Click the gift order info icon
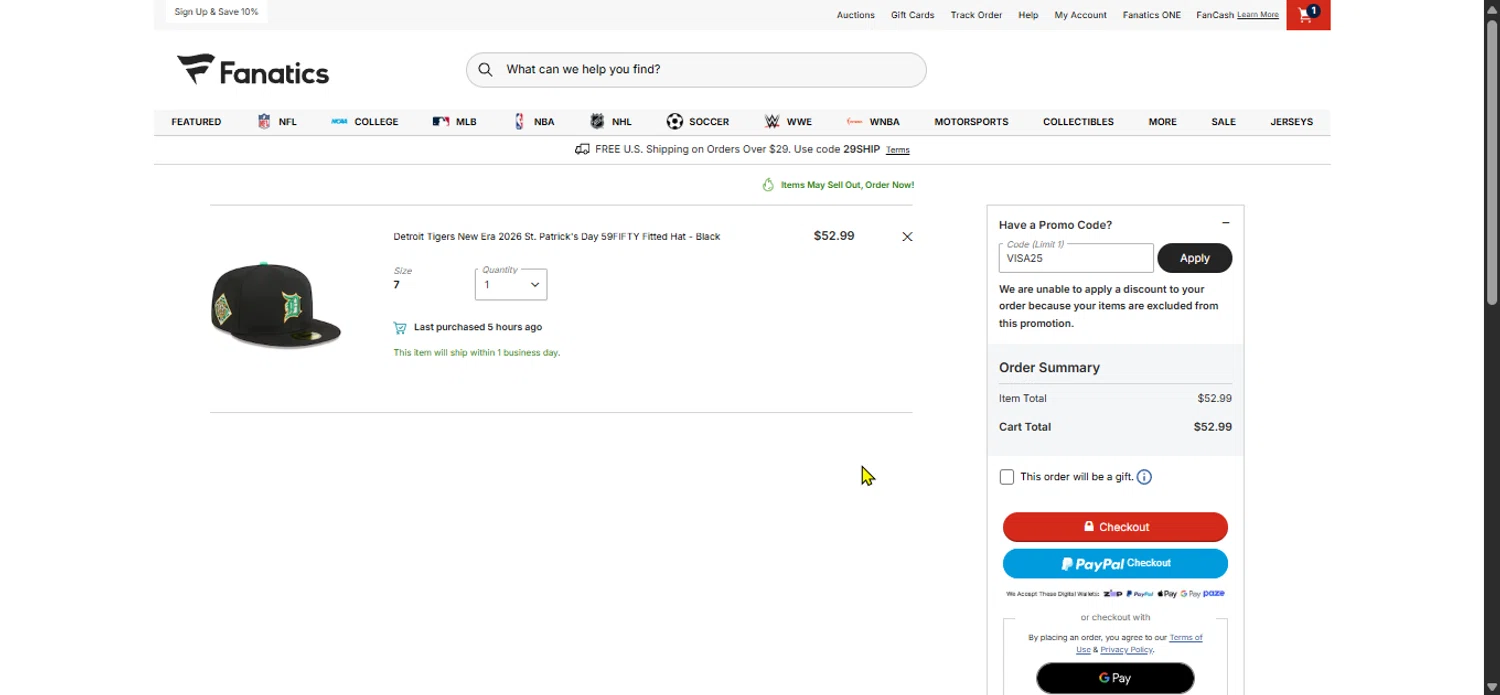The height and width of the screenshot is (695, 1500). (1144, 477)
